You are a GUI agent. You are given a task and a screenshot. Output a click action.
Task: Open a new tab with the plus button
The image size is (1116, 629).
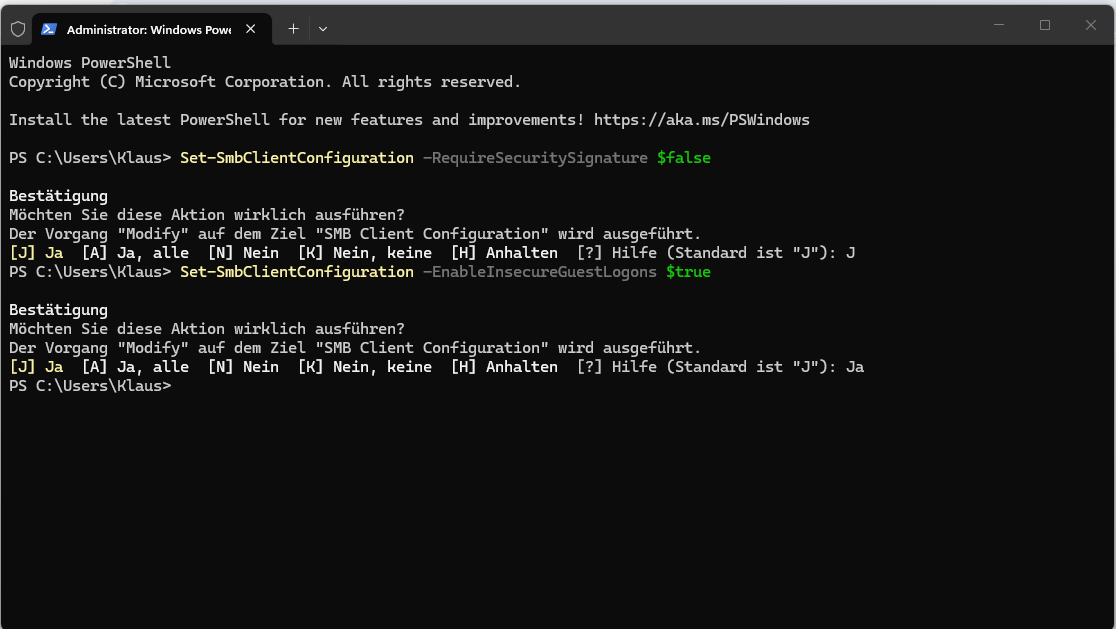pos(293,29)
